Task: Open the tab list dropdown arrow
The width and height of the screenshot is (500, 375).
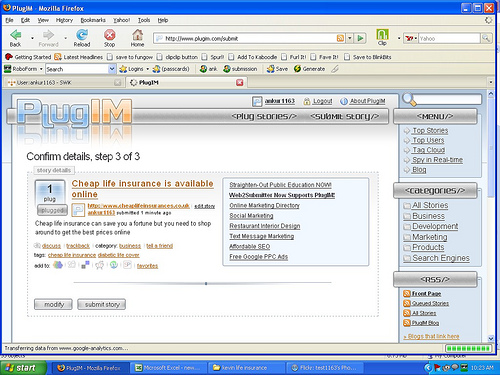Action: [491, 82]
